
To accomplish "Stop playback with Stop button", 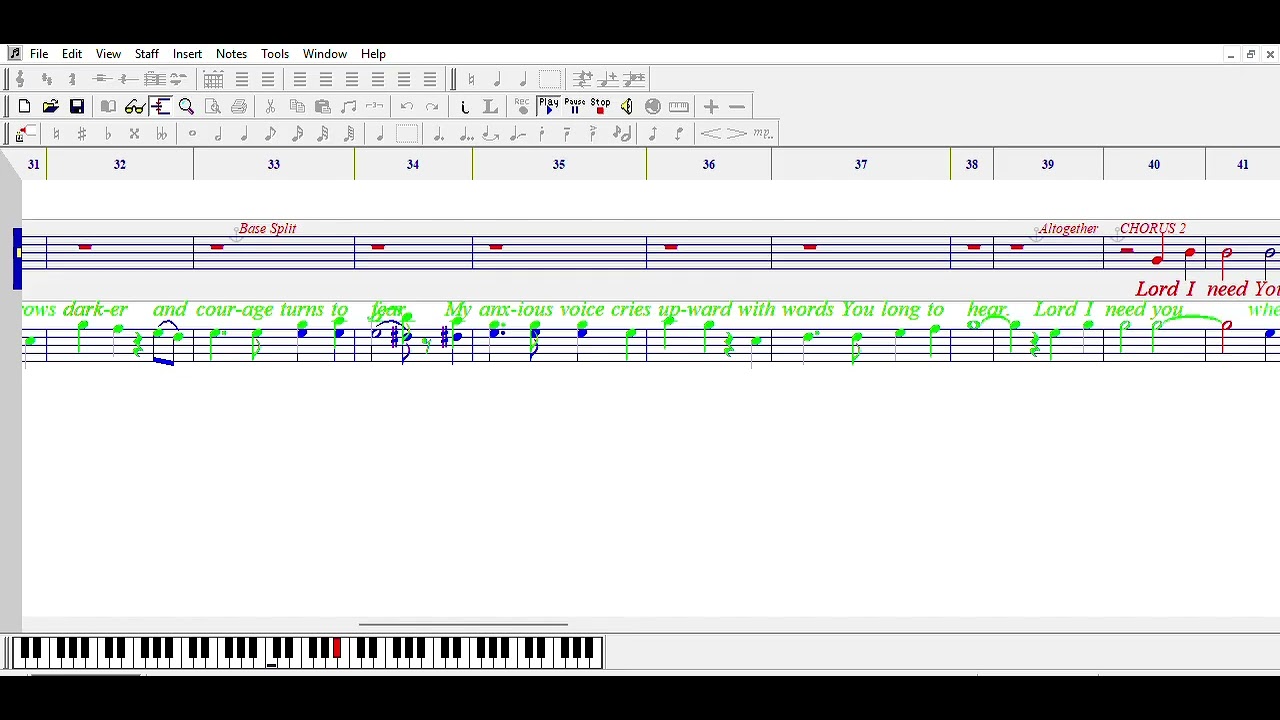I will pyautogui.click(x=600, y=106).
